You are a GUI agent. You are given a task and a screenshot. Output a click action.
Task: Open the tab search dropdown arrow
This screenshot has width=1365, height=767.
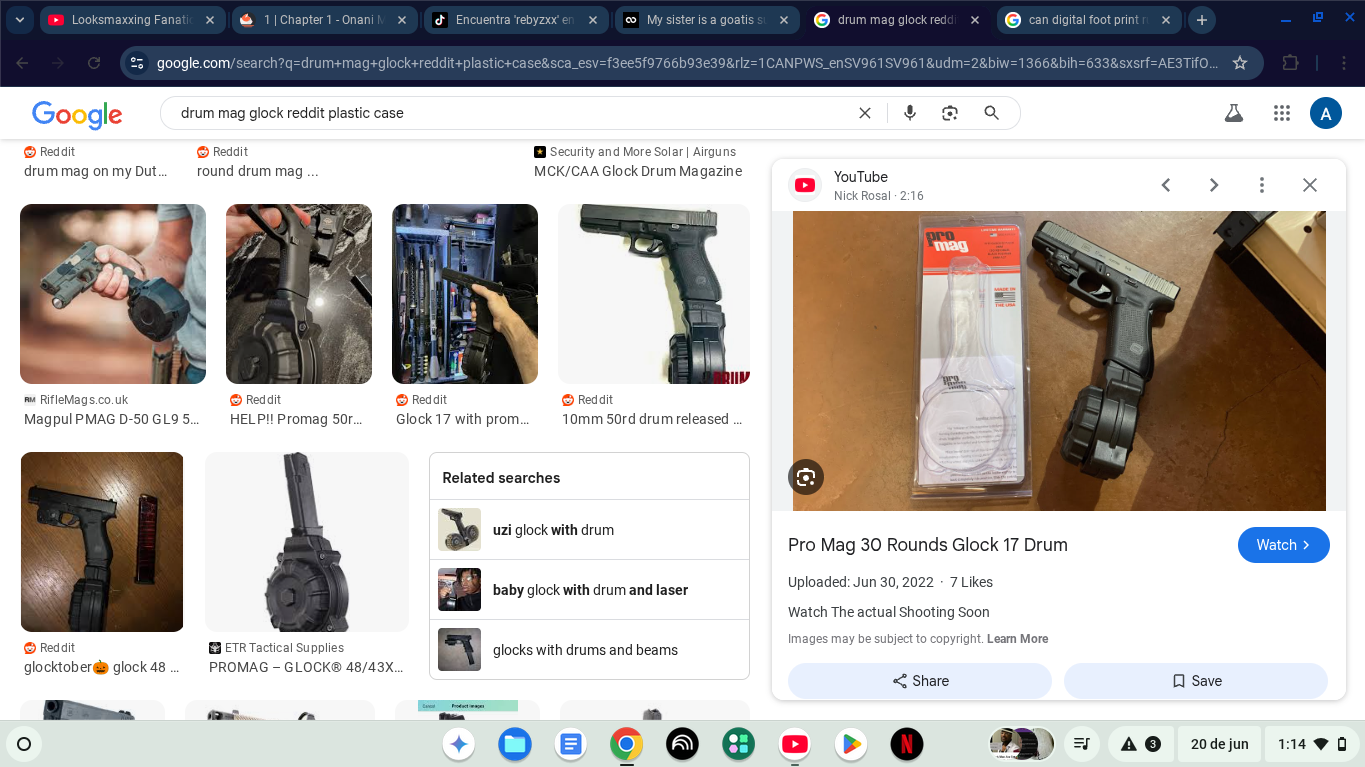(20, 20)
